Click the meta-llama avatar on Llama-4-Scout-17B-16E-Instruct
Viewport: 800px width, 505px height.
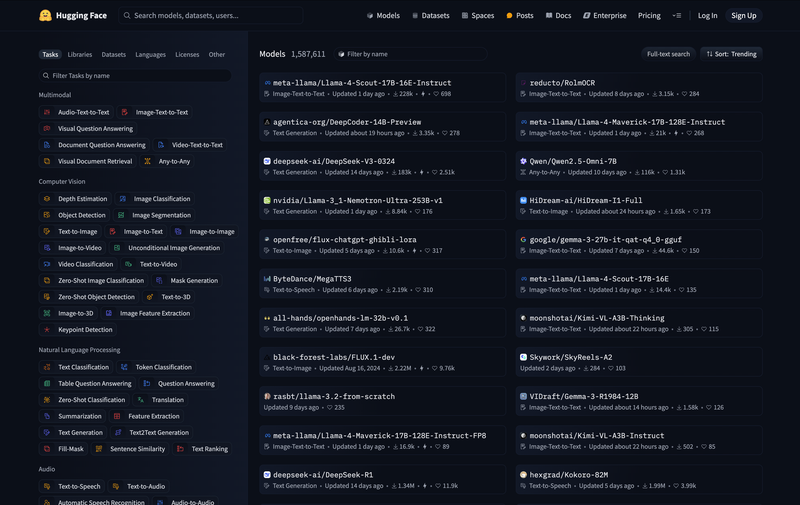(x=267, y=83)
